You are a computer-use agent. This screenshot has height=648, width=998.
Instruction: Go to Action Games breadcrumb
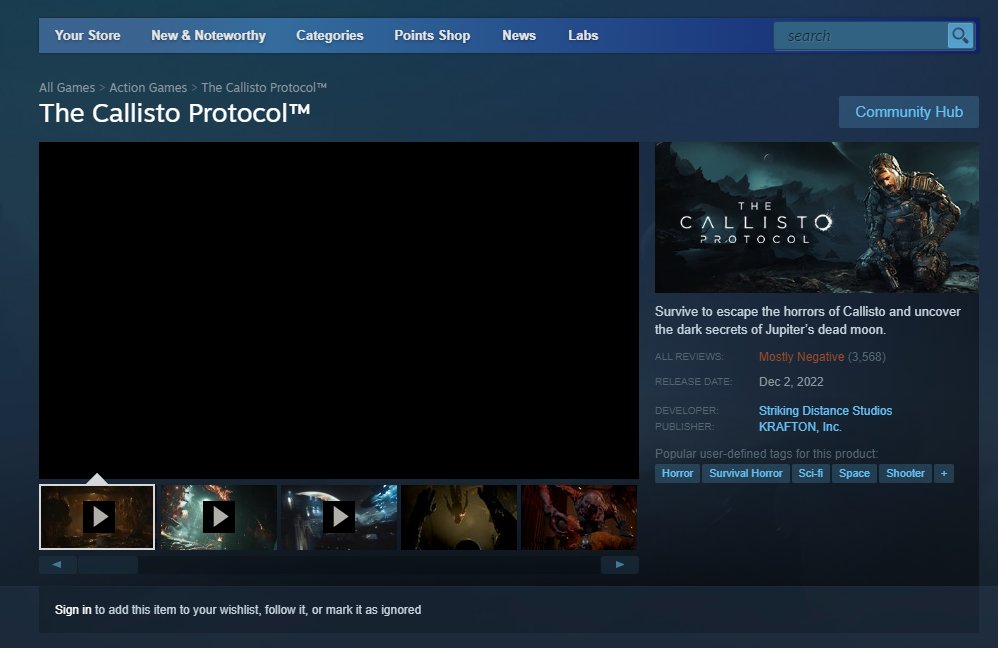pos(148,88)
